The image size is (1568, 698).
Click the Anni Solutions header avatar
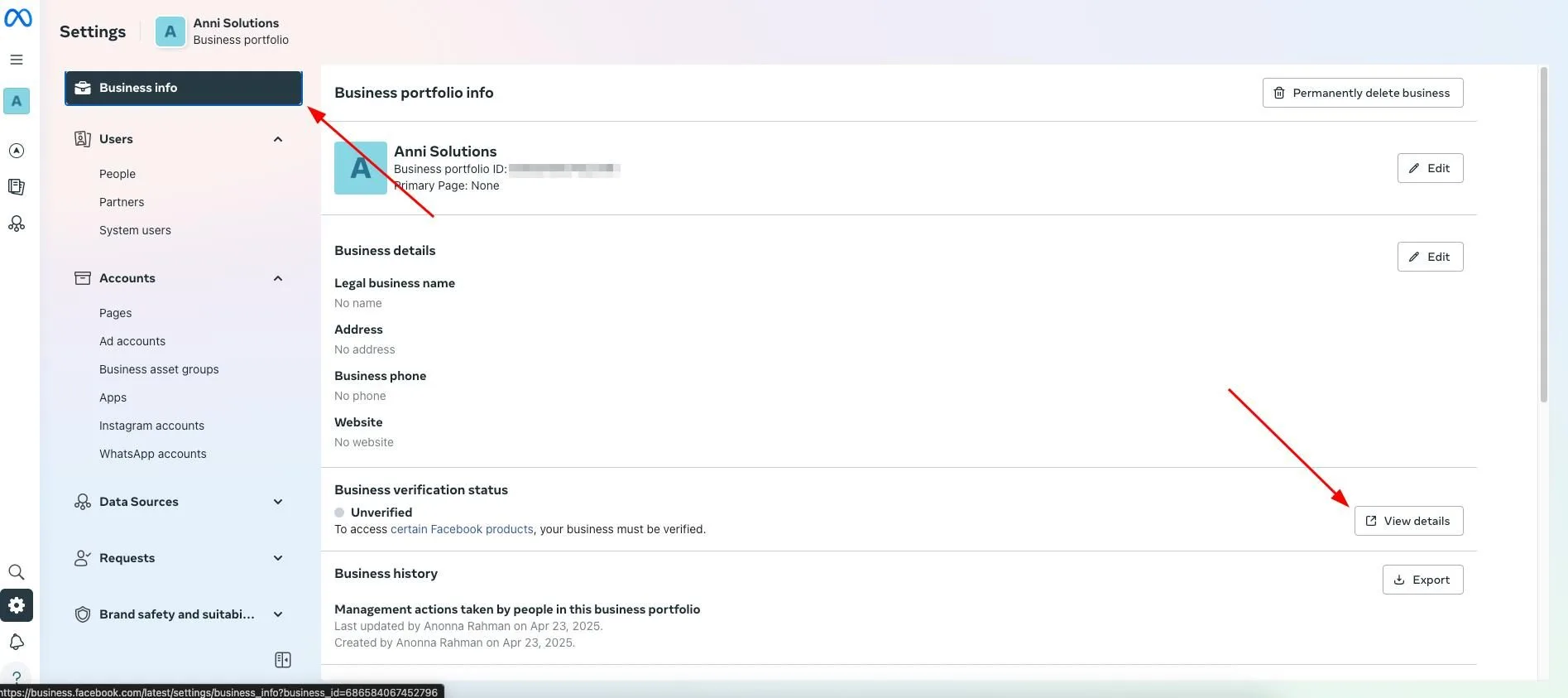[x=170, y=31]
